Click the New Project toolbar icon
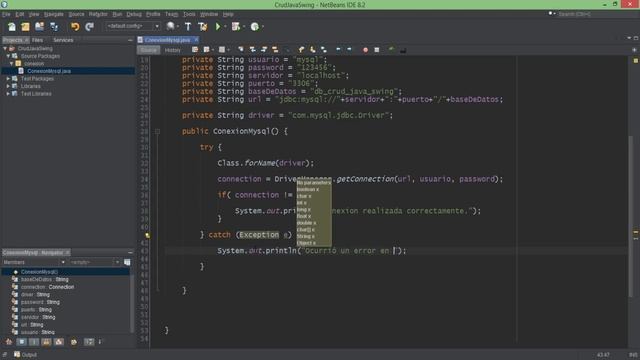Image resolution: width=640 pixels, height=360 pixels. tap(25, 27)
